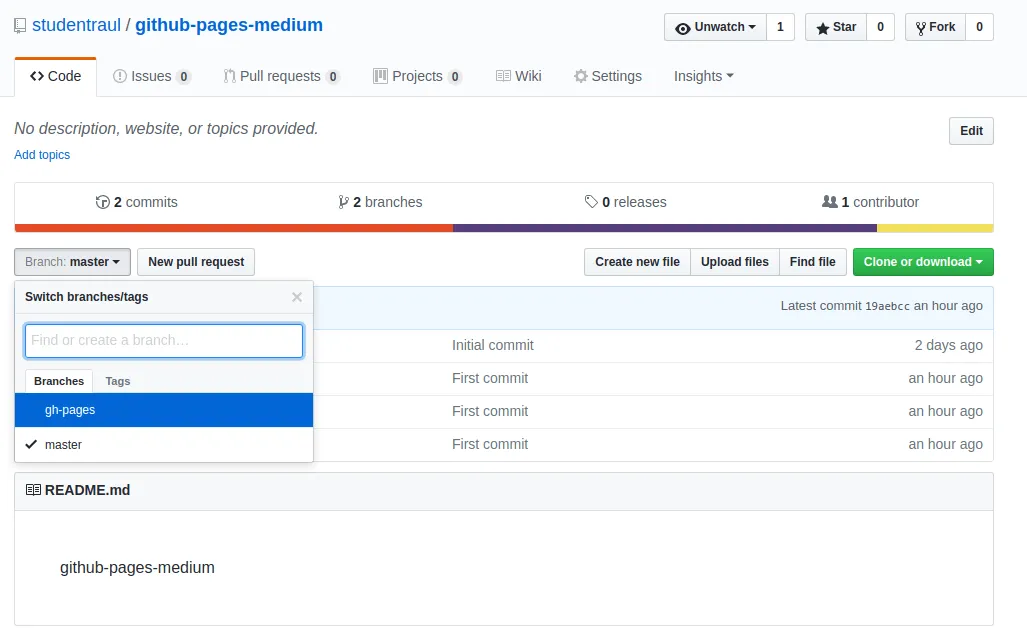Open the Initial commit message link
This screenshot has height=643, width=1027.
493,345
